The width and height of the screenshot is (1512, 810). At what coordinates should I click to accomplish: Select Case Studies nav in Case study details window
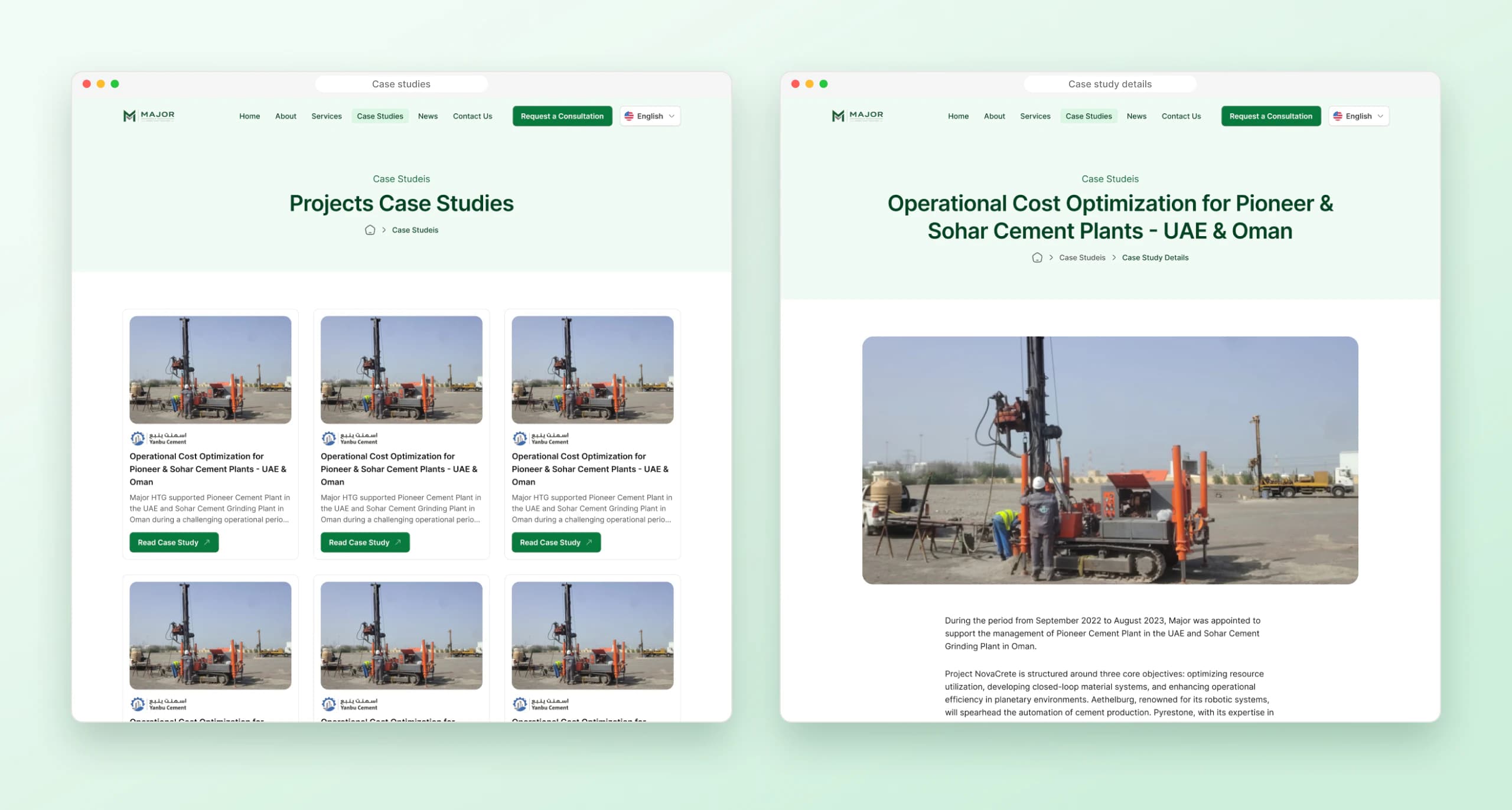coord(1089,116)
